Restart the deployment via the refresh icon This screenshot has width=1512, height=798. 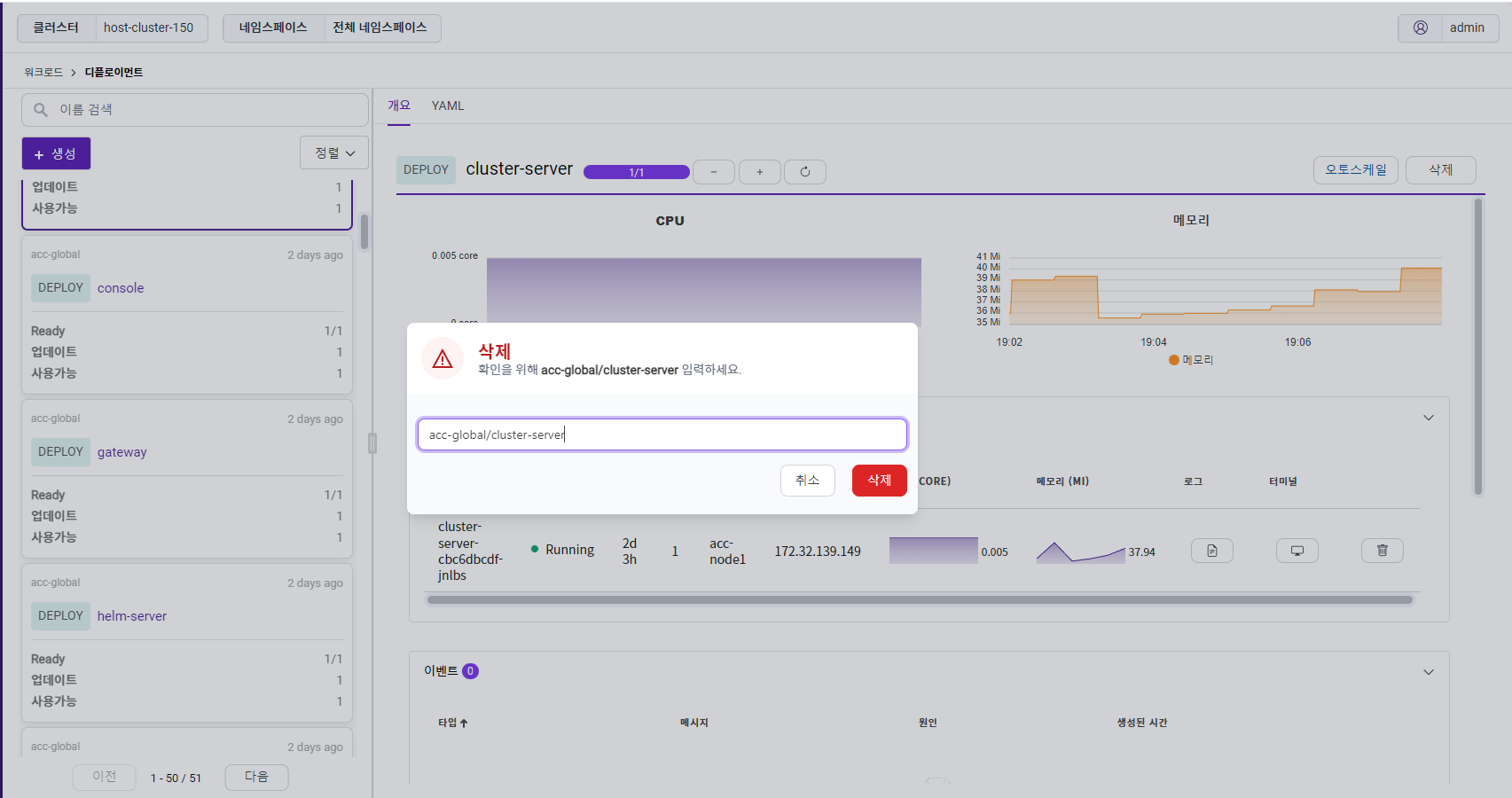click(x=805, y=172)
